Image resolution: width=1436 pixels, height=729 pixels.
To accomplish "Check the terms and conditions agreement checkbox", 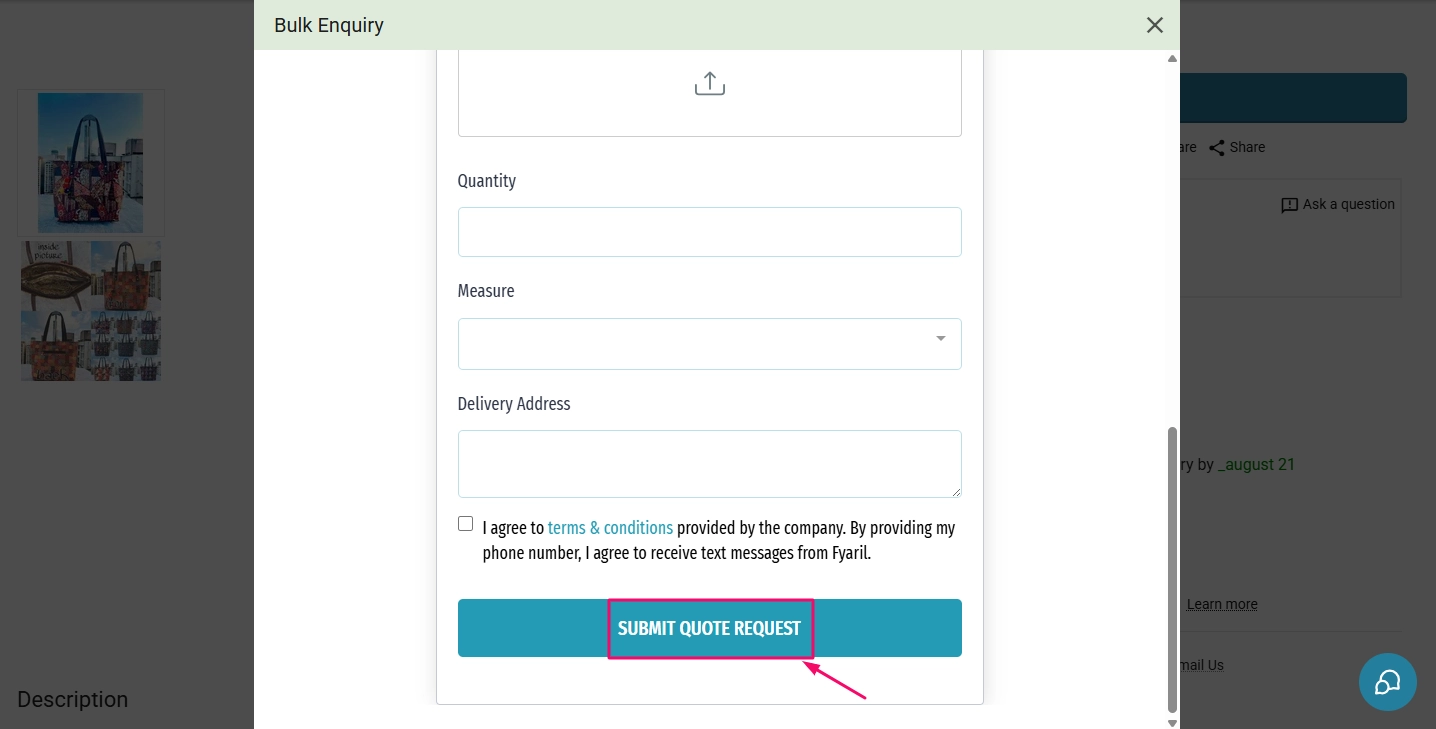I will [465, 523].
